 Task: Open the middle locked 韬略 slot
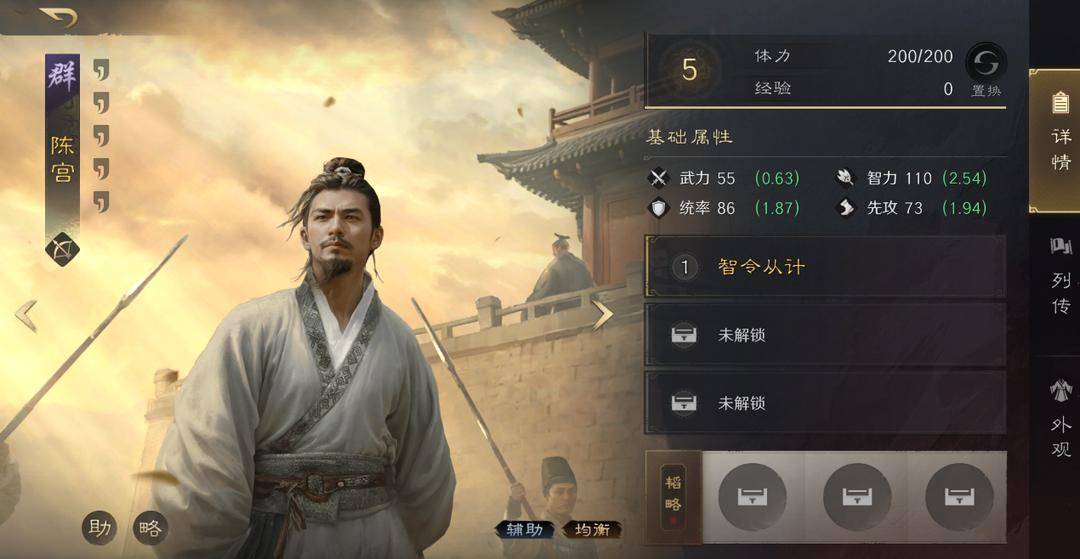point(856,496)
